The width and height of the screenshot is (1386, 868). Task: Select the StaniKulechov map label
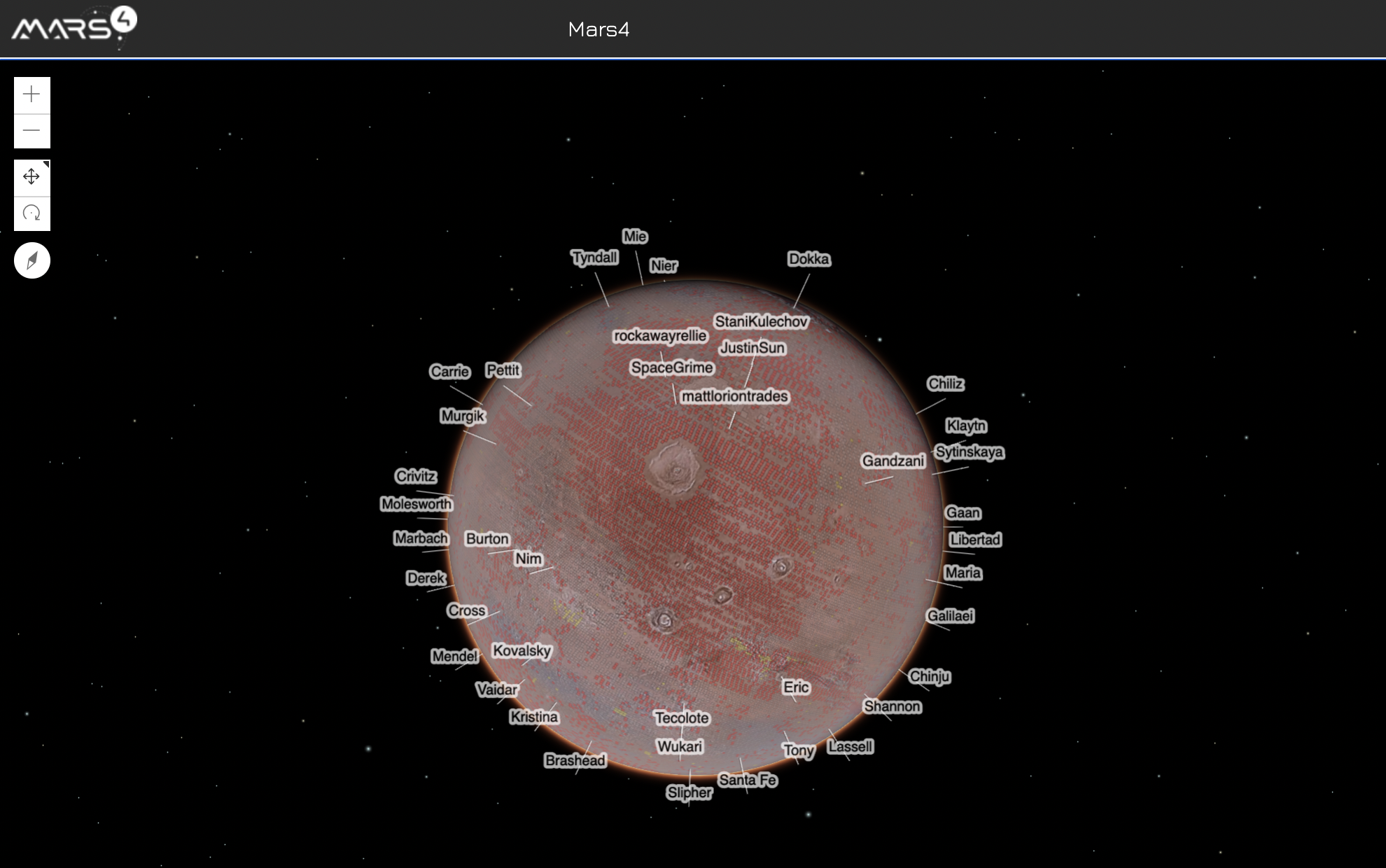click(x=761, y=321)
